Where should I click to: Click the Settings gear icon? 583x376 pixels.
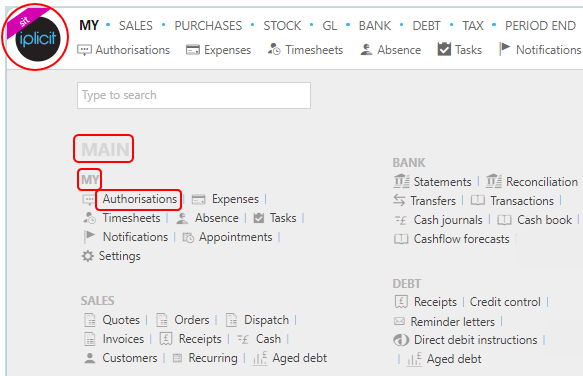point(88,256)
